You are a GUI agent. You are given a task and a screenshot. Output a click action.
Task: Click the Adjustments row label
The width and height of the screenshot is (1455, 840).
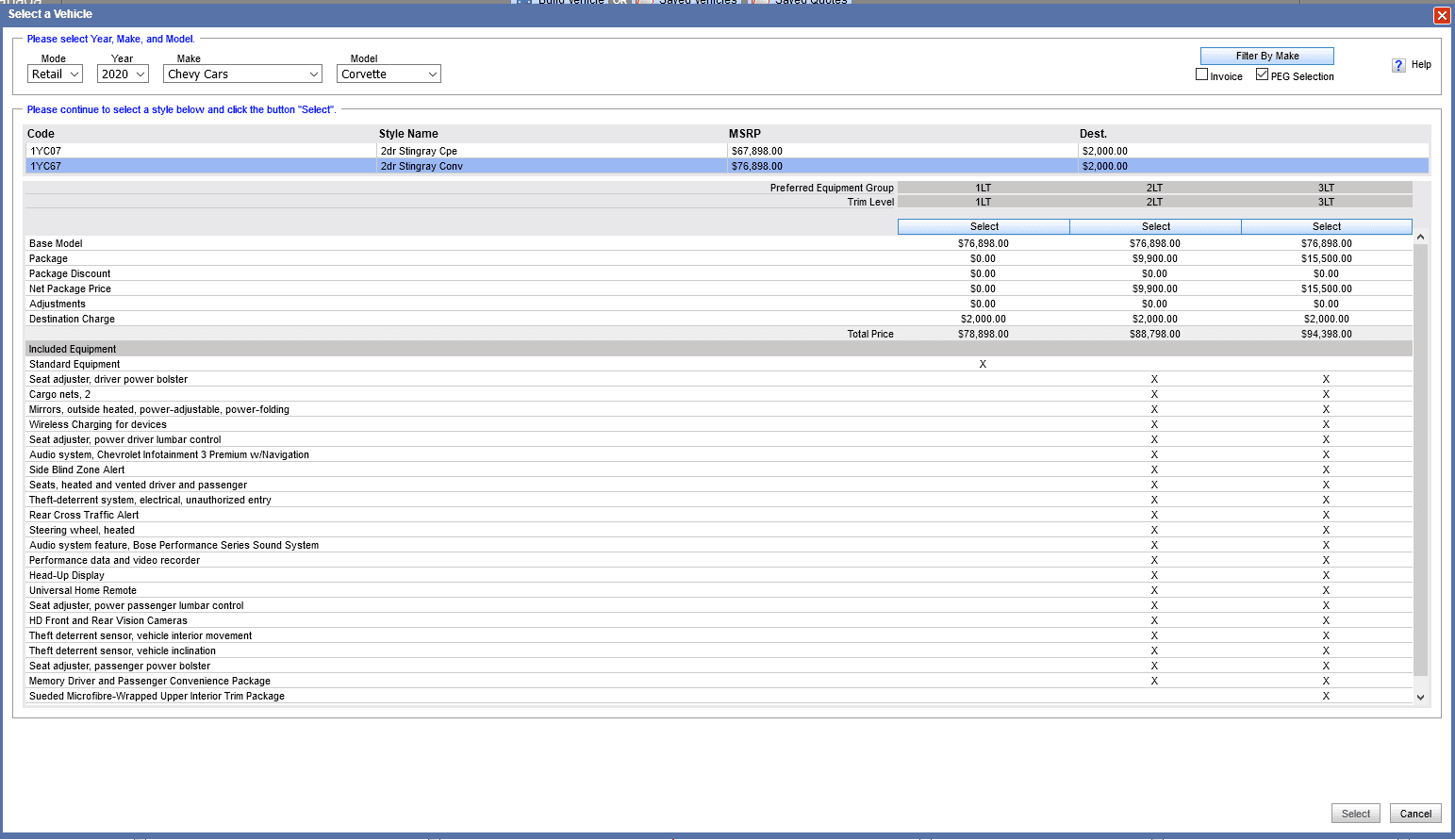[57, 304]
